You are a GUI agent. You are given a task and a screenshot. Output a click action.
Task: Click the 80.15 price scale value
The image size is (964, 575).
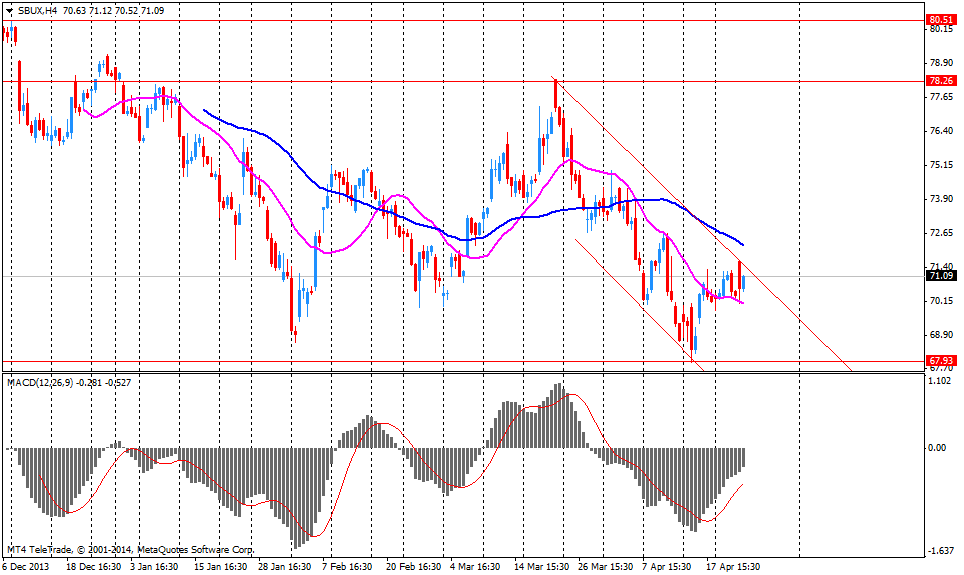pos(941,29)
